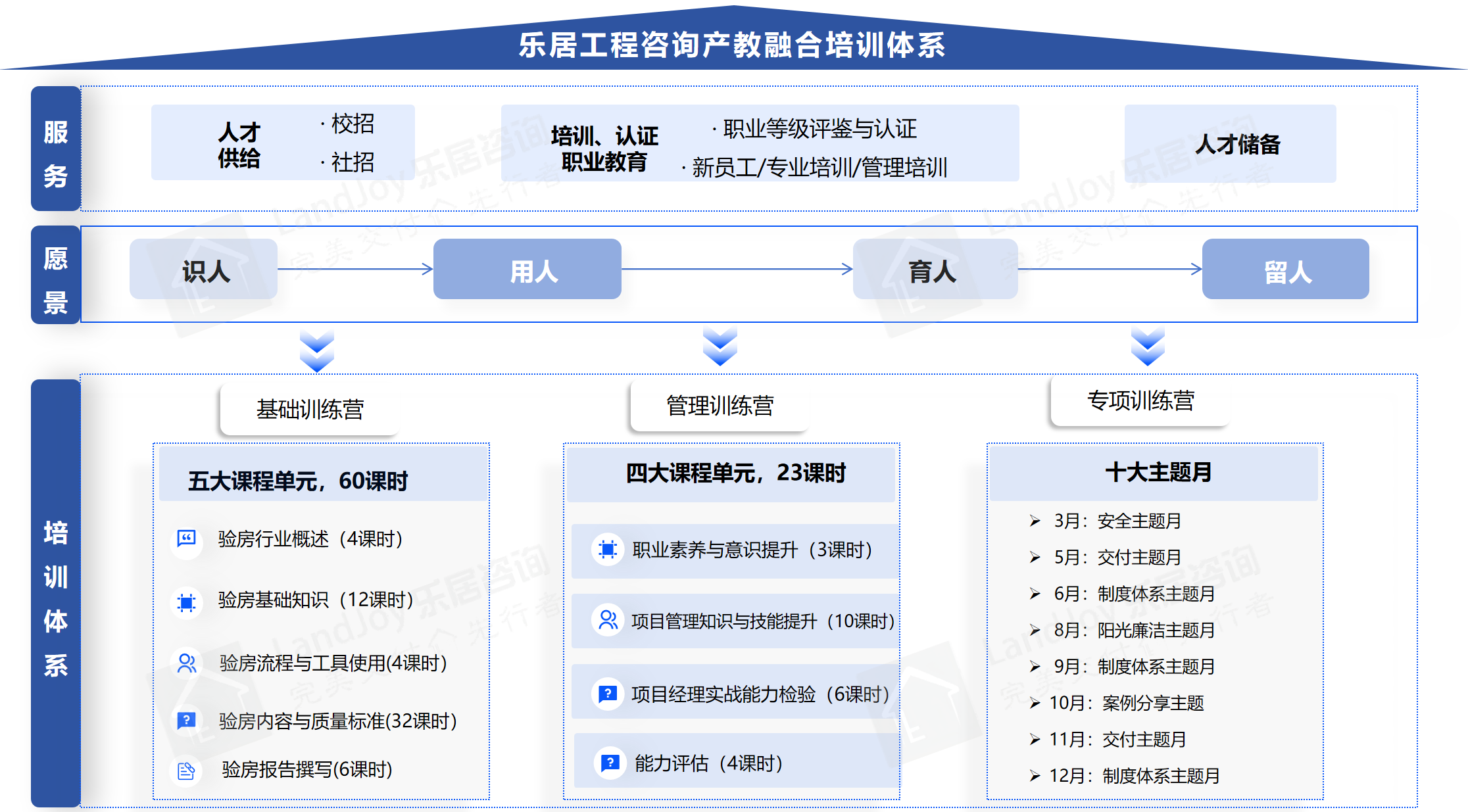1468x812 pixels.
Task: Click the 人才储备 card
Action: pos(1231,143)
